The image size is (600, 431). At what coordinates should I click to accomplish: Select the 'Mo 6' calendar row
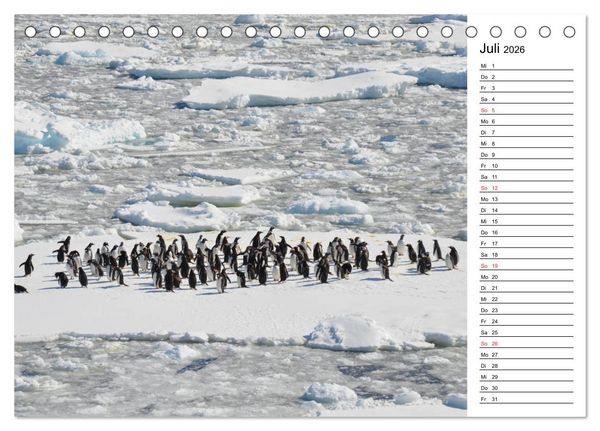point(527,121)
